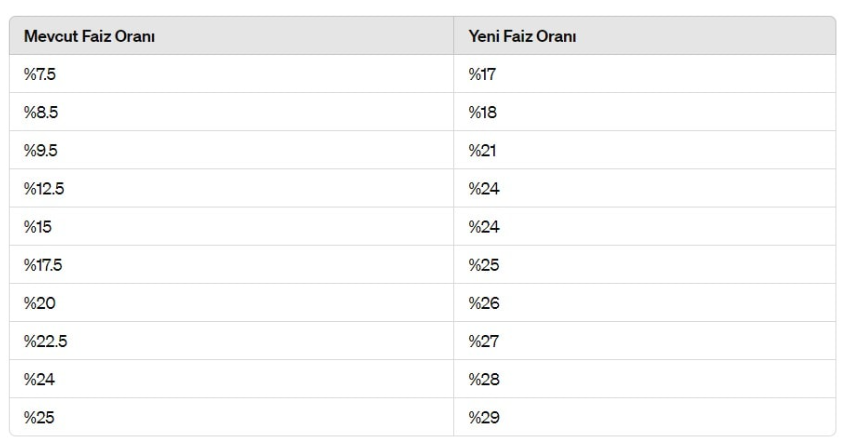The width and height of the screenshot is (847, 447).
Task: Click the %15 current rate cell
Action: point(38,227)
